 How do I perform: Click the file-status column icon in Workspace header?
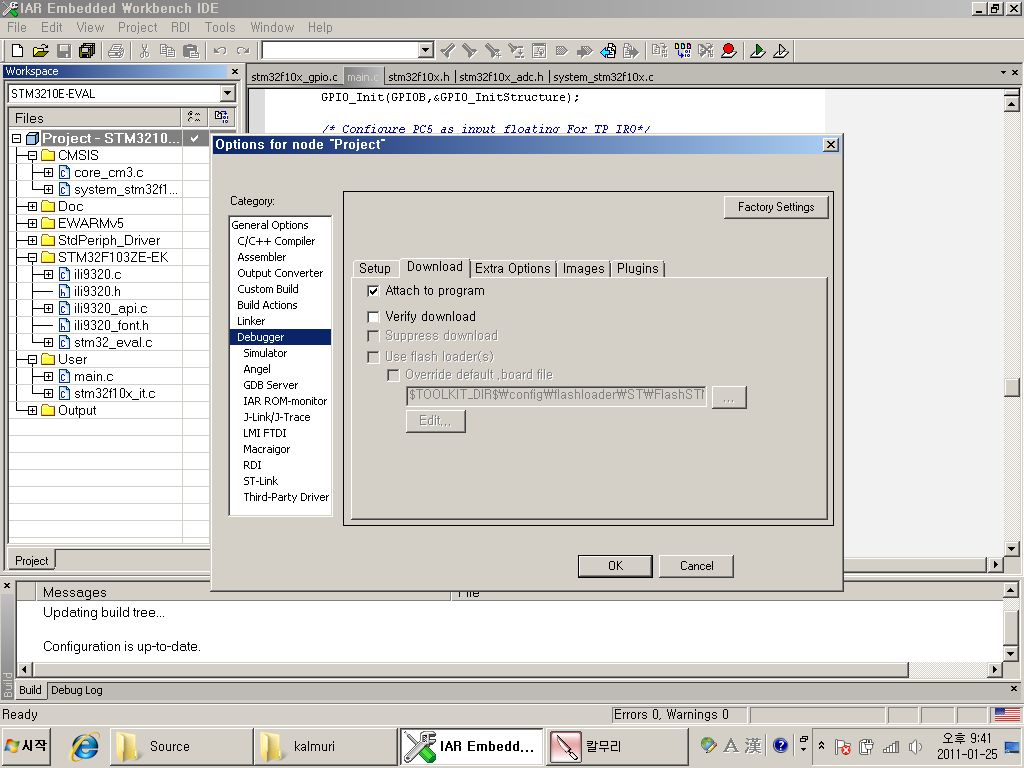(x=194, y=117)
